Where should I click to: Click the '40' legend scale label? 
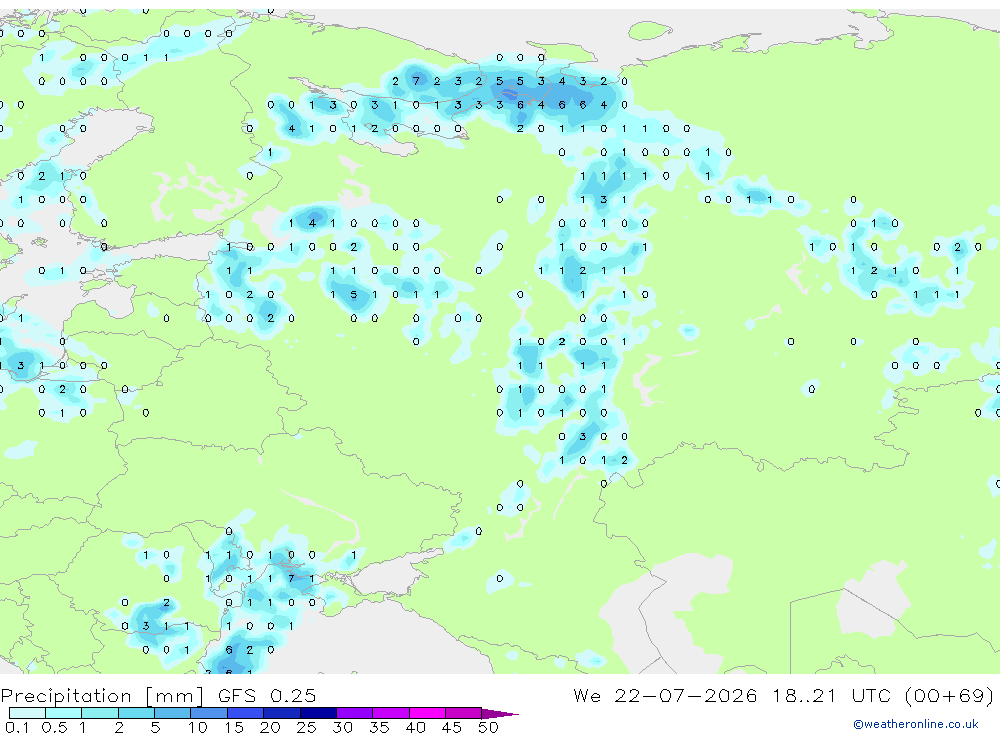tap(415, 727)
